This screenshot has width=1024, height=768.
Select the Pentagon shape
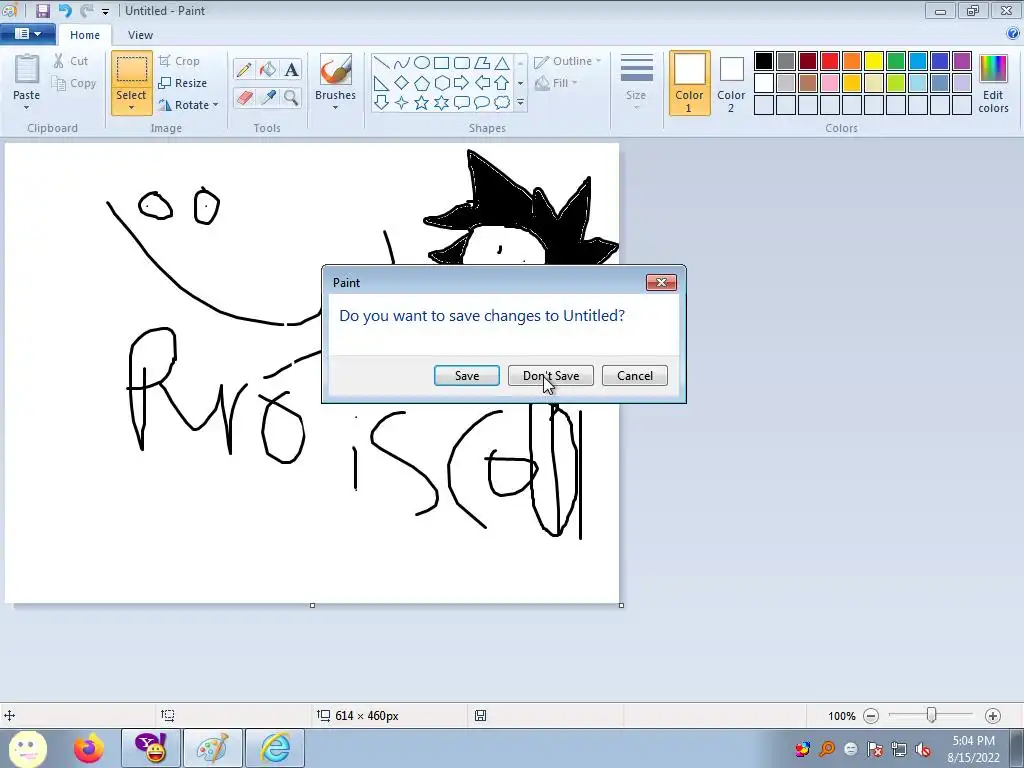[x=422, y=83]
